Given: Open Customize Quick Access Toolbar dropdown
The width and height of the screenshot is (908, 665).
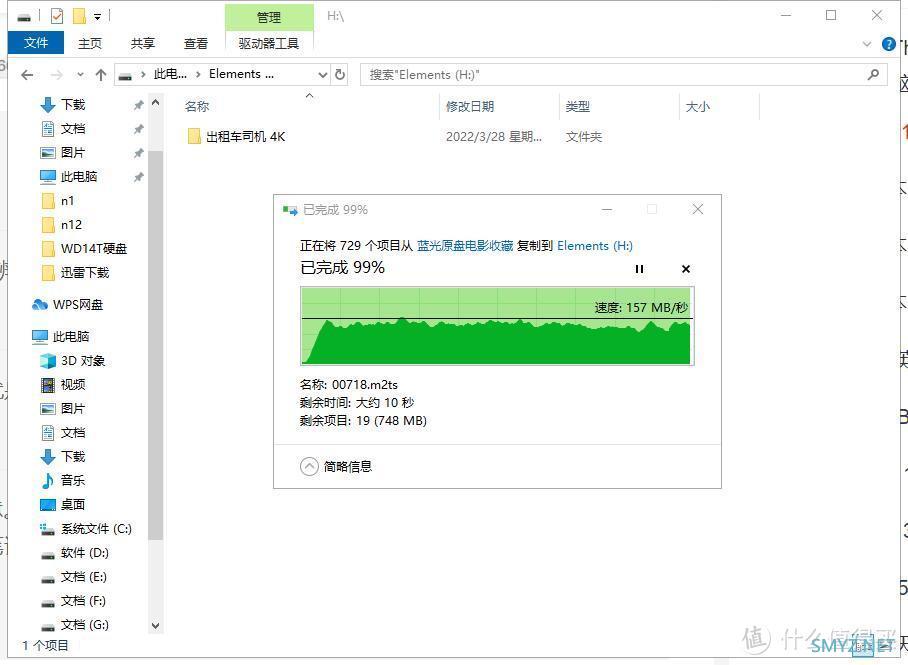Looking at the screenshot, I should click(97, 17).
